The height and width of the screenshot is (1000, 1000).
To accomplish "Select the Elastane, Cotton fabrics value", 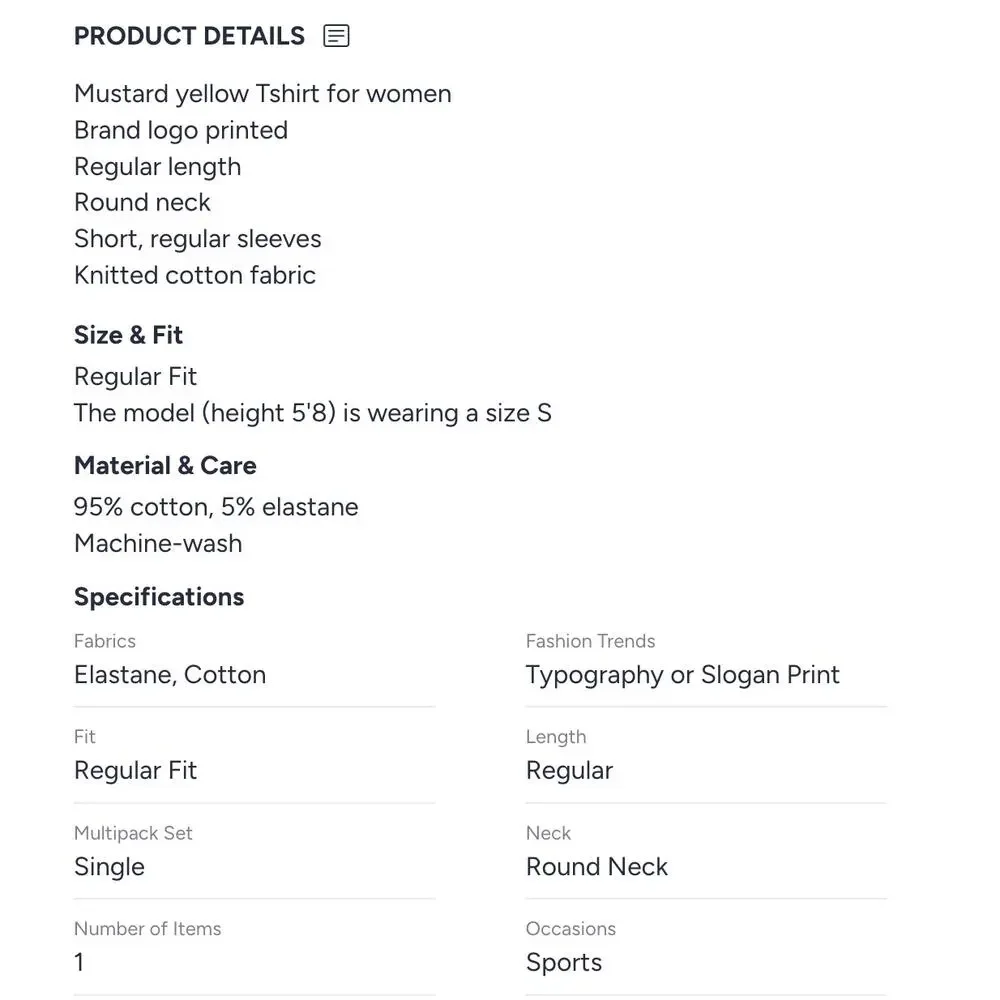I will 170,675.
